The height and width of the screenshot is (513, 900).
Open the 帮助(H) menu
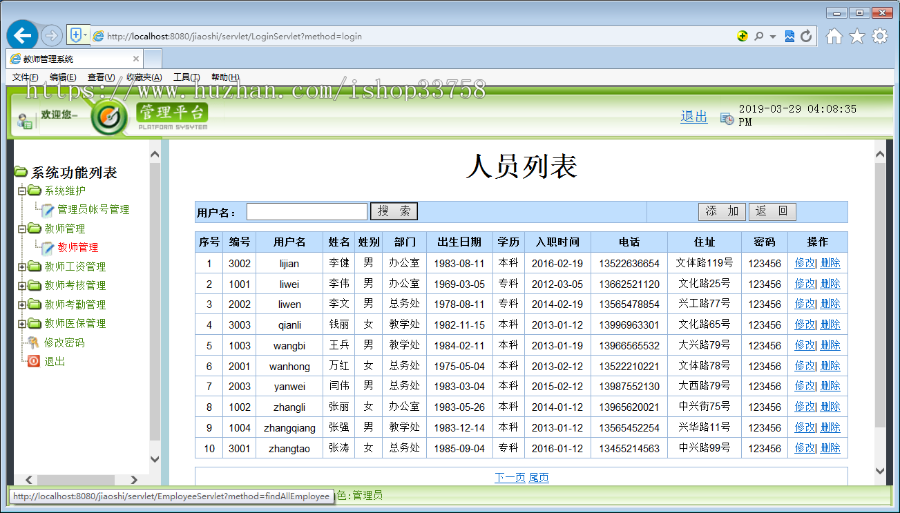(225, 77)
